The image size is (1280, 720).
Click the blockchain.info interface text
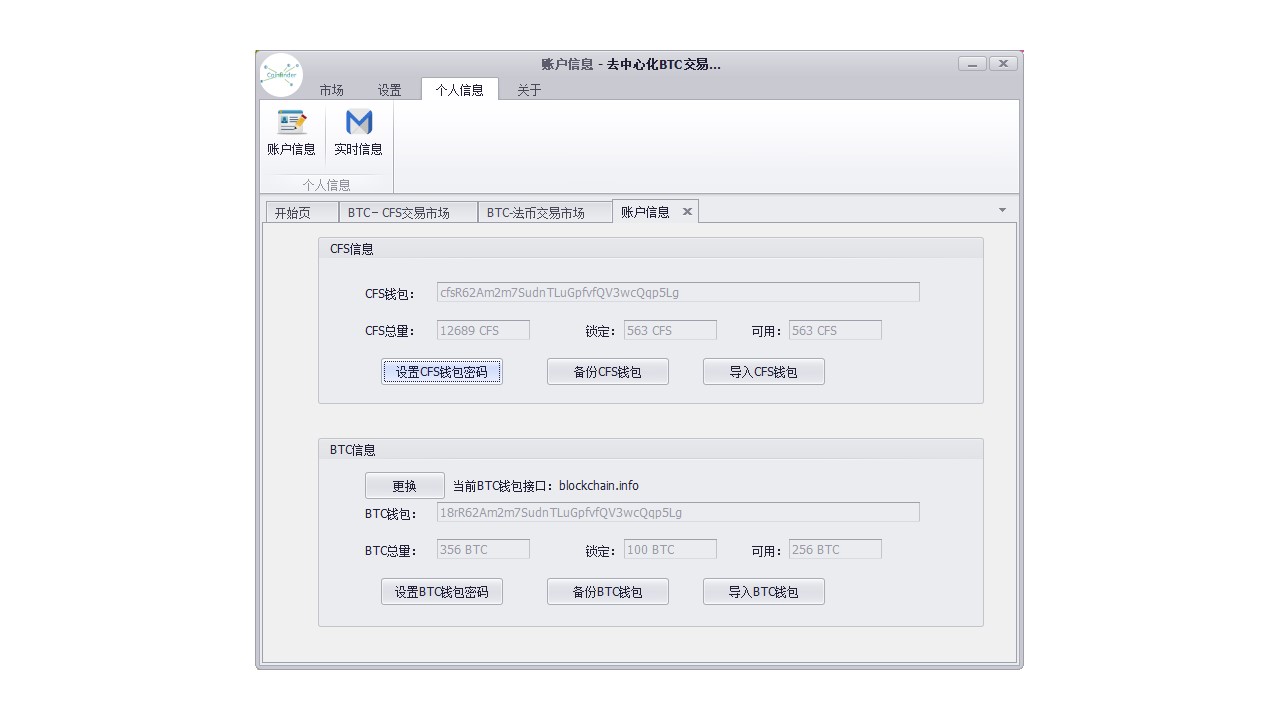pyautogui.click(x=599, y=486)
